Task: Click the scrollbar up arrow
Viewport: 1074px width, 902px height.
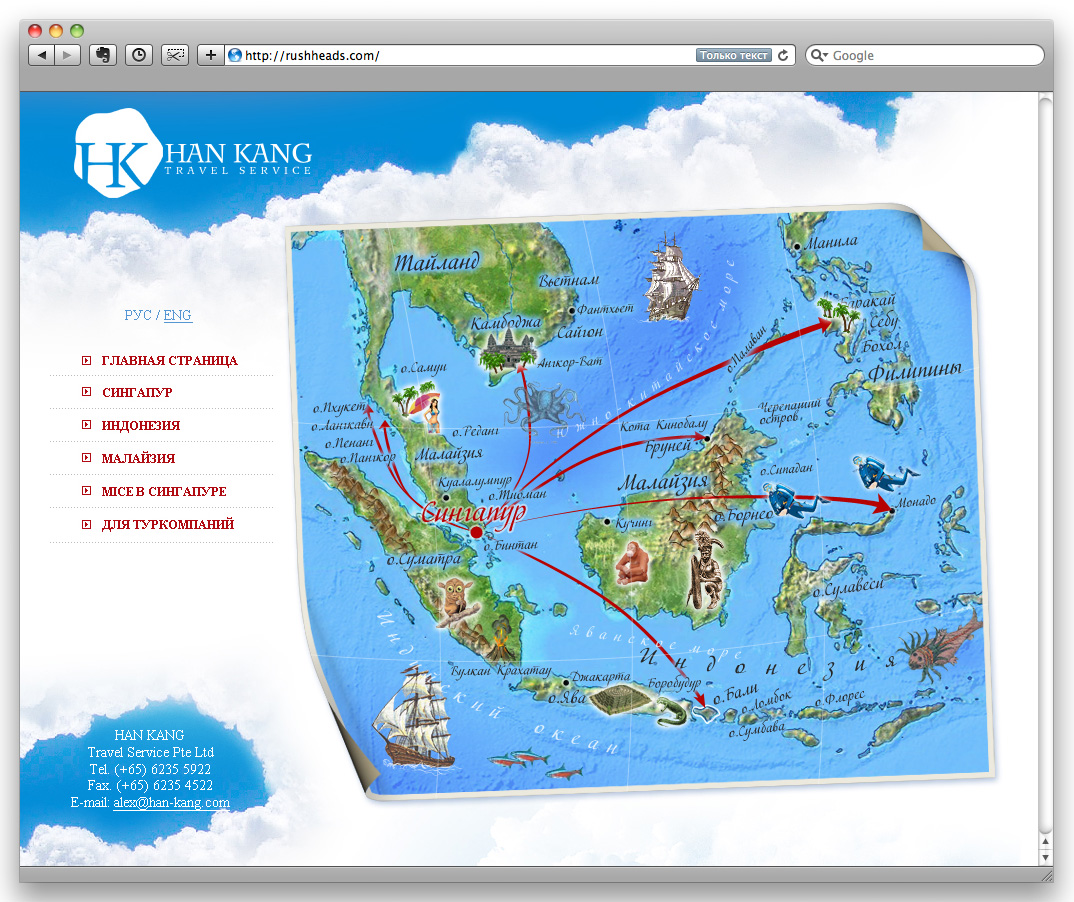Action: coord(1045,841)
